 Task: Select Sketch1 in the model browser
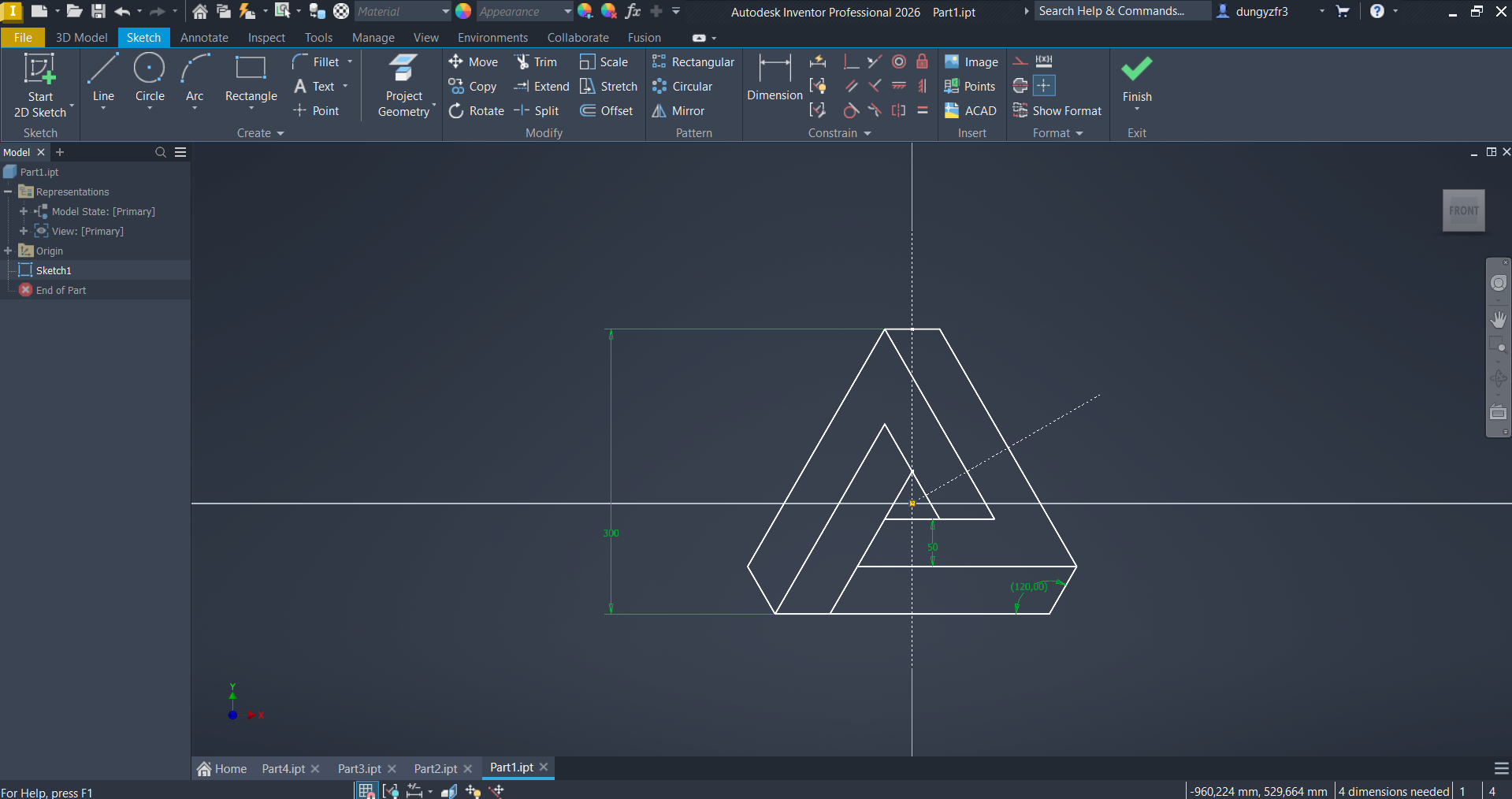click(54, 271)
